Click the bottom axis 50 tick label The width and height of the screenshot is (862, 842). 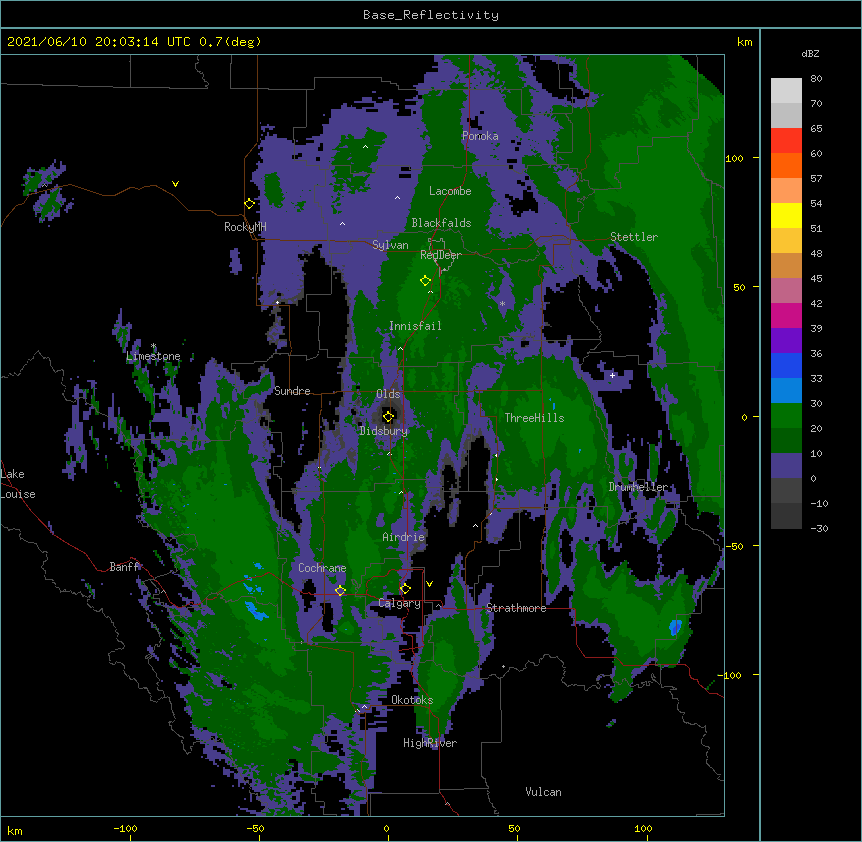(514, 828)
